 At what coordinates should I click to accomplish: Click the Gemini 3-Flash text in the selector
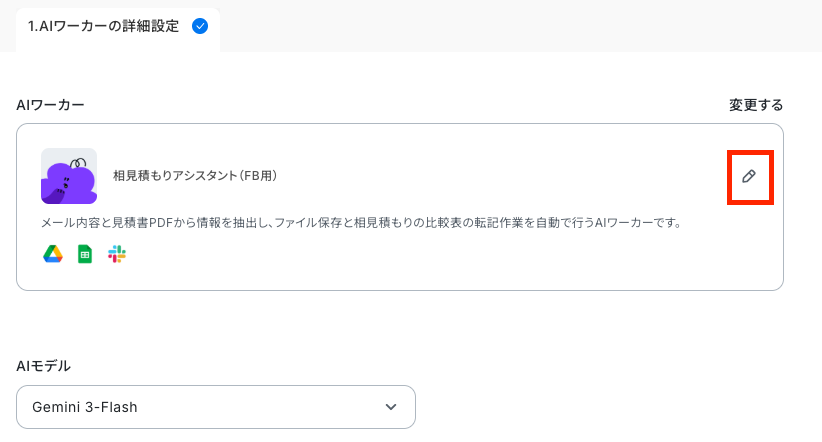(84, 407)
